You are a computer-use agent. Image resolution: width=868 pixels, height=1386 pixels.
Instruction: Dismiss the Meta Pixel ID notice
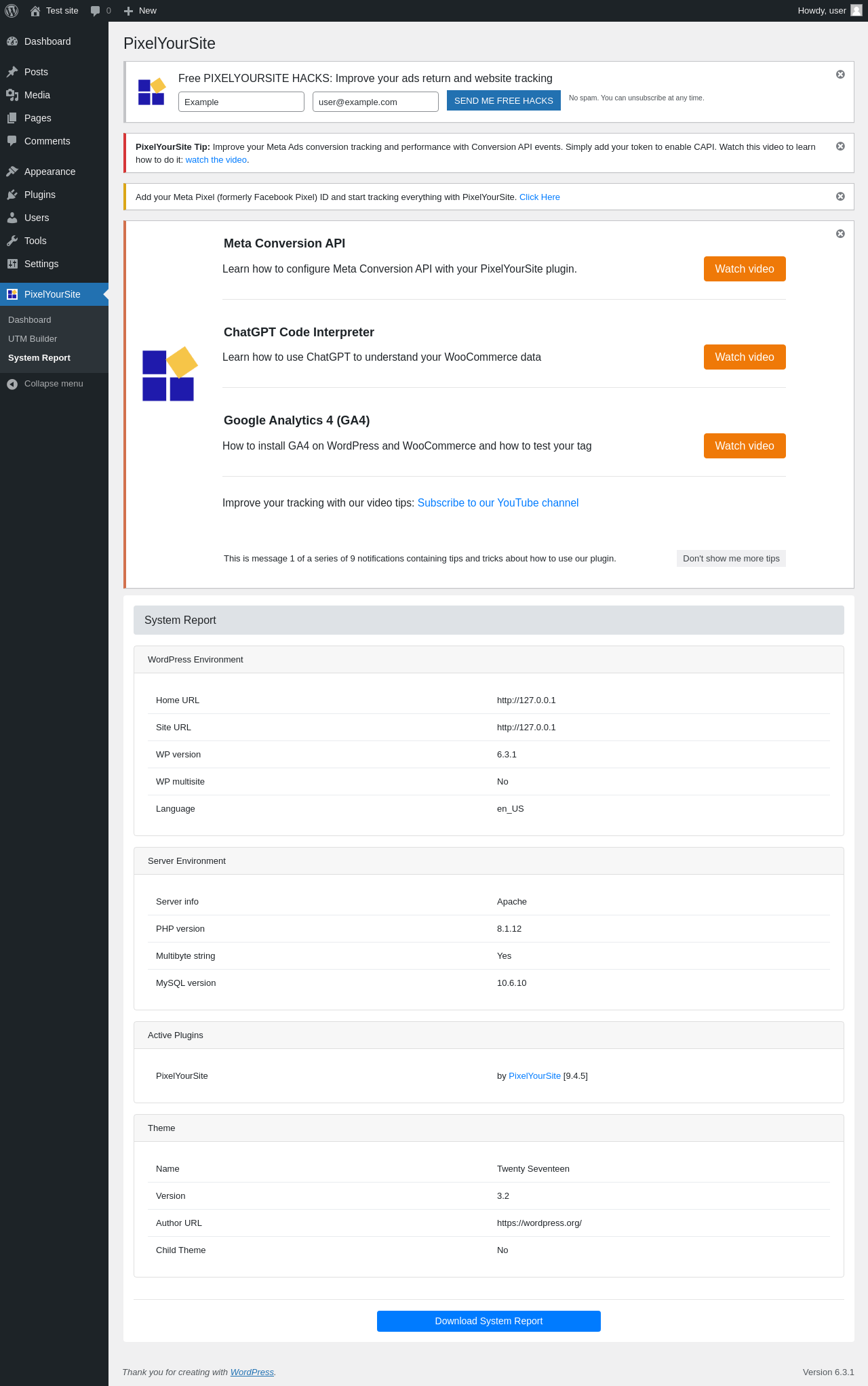click(x=840, y=197)
